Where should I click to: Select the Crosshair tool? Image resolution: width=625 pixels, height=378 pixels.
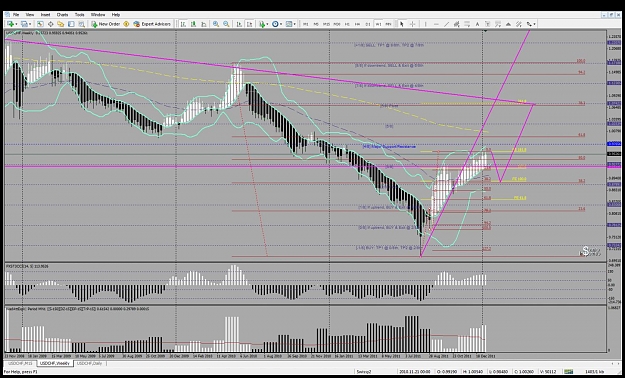413,24
